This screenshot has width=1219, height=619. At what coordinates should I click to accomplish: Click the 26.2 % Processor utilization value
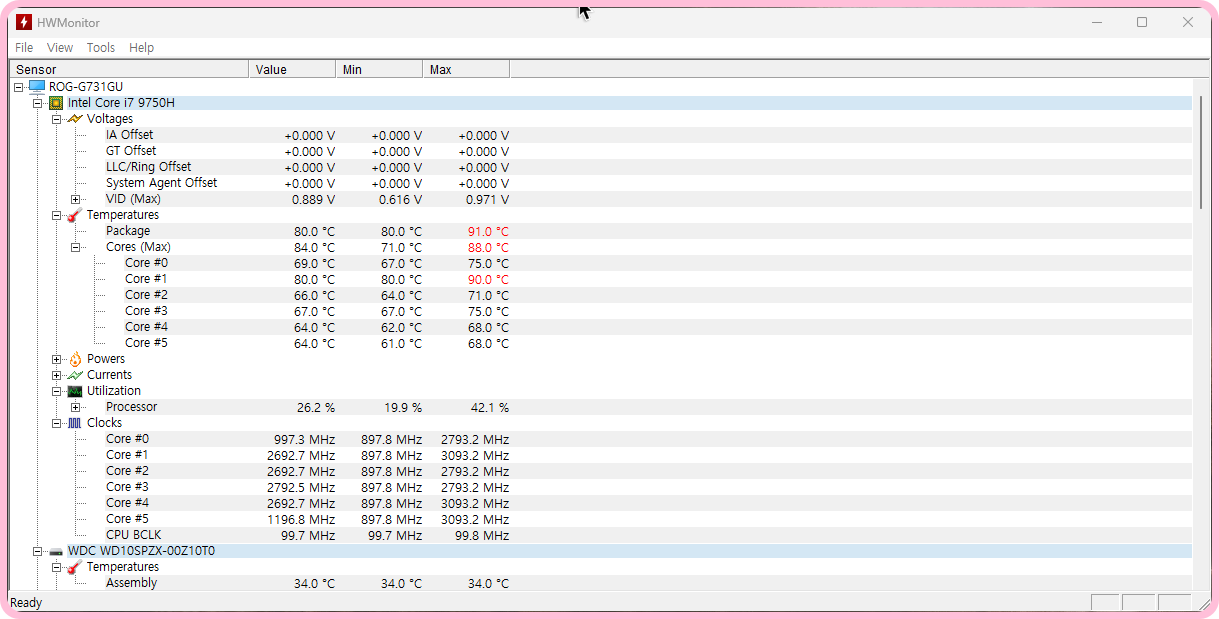(x=316, y=407)
